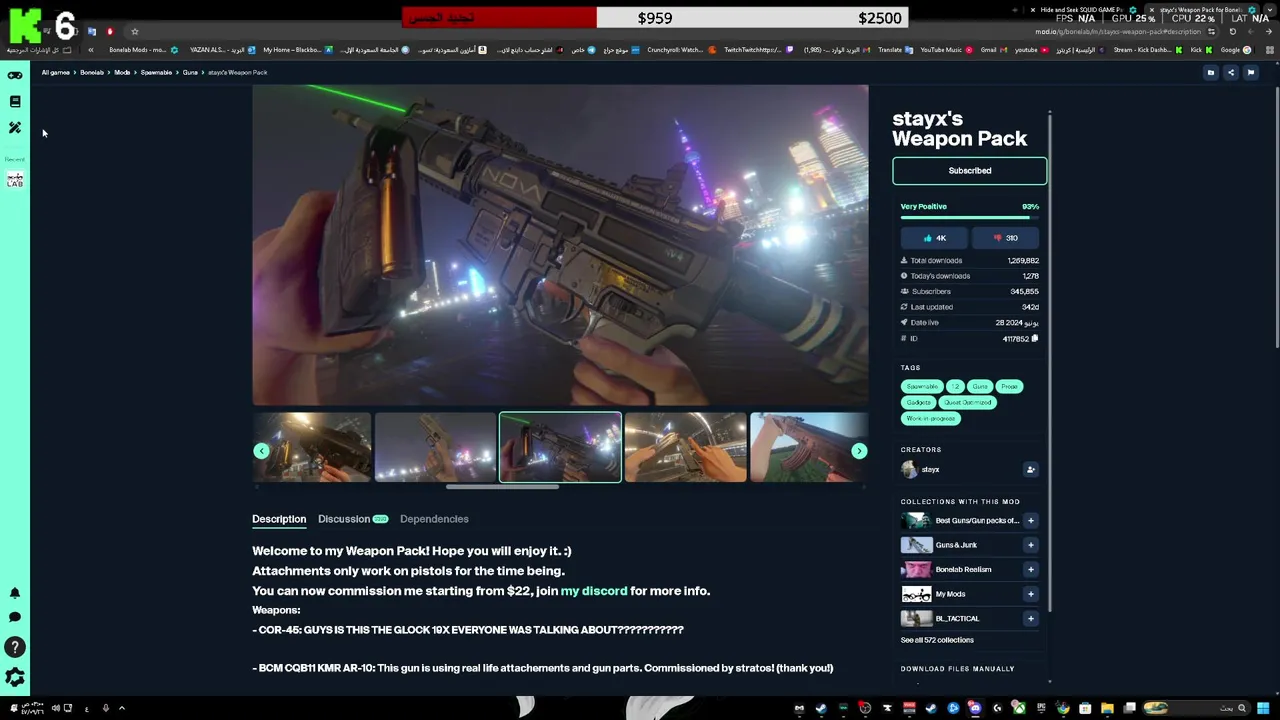Go to Bonelab breadcrumb
The height and width of the screenshot is (720, 1280).
pos(92,72)
